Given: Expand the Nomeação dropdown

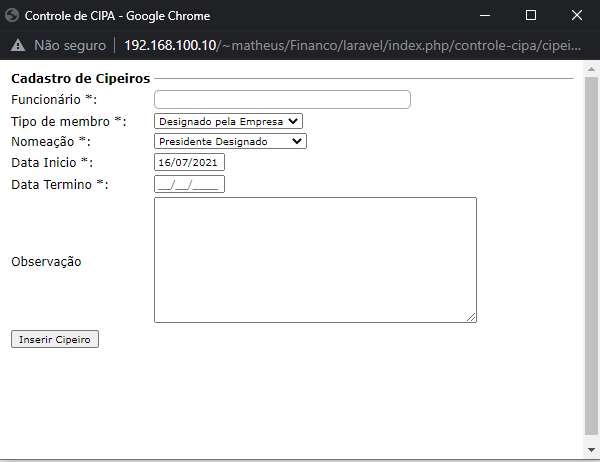Looking at the screenshot, I should 230,142.
